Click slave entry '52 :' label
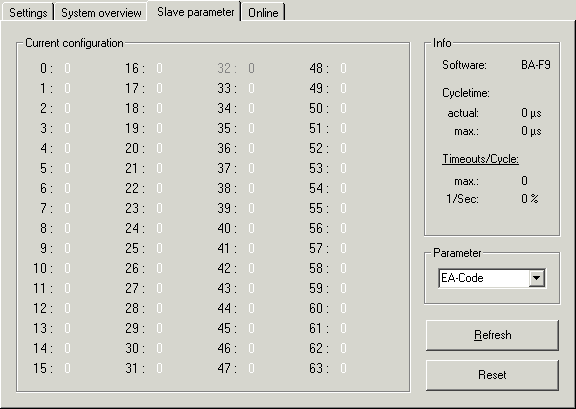The image size is (576, 409). click(x=319, y=148)
